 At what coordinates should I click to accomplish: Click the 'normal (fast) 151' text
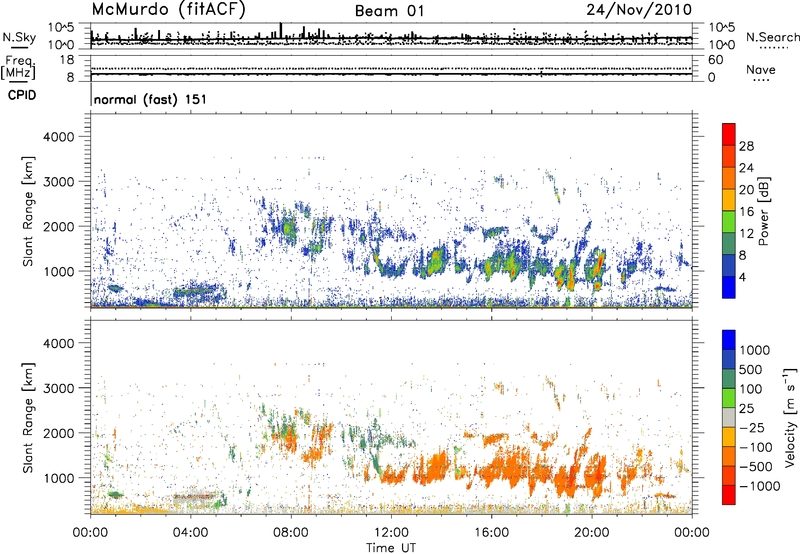click(151, 99)
